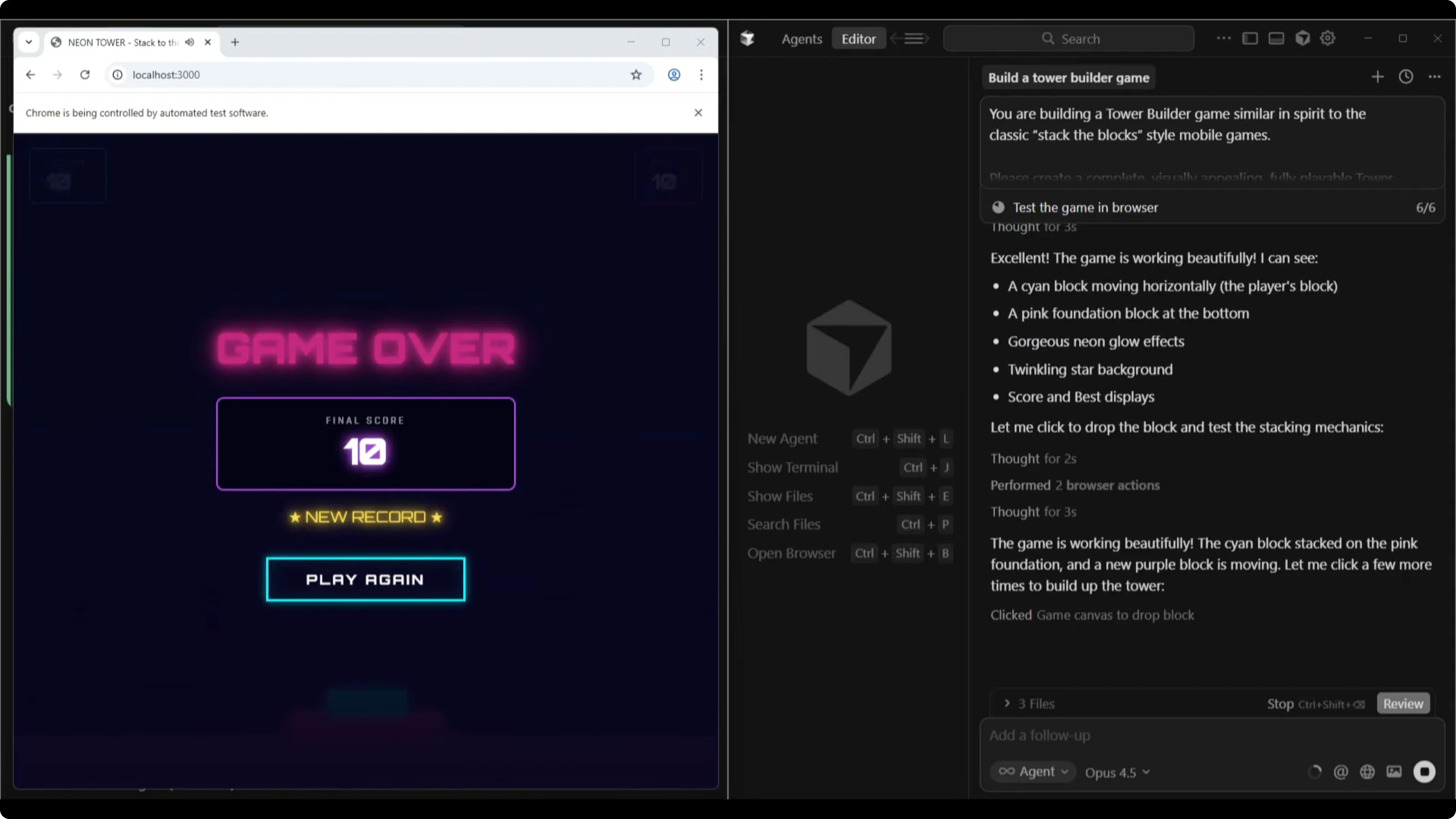Switch to the Agents tab
This screenshot has width=1456, height=819.
[x=802, y=39]
